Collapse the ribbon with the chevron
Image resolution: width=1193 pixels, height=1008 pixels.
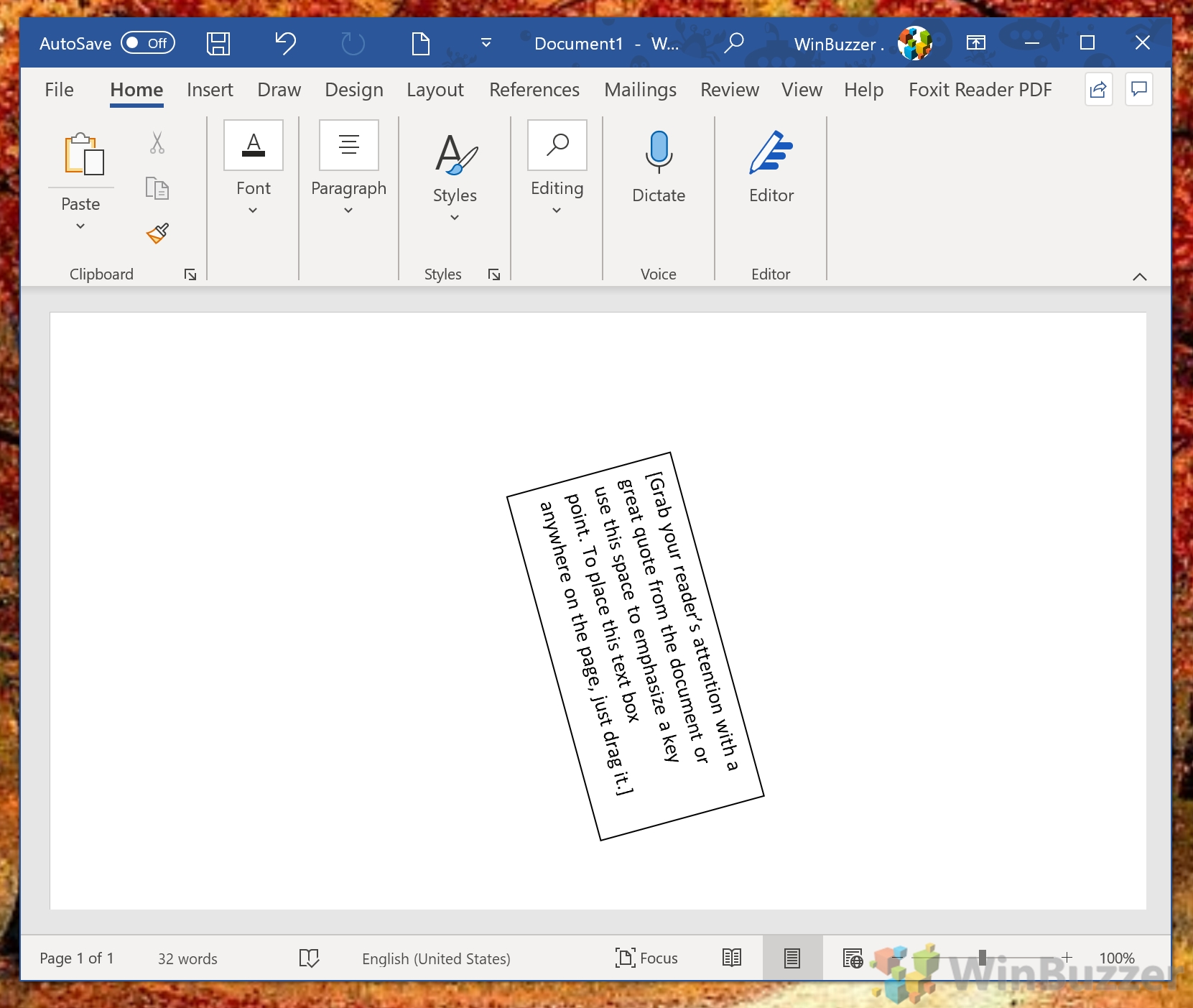[1139, 276]
